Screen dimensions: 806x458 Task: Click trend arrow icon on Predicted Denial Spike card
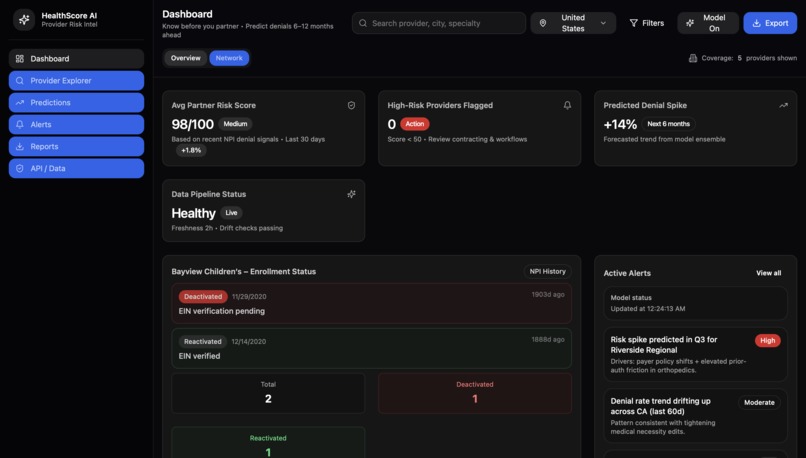pyautogui.click(x=783, y=105)
